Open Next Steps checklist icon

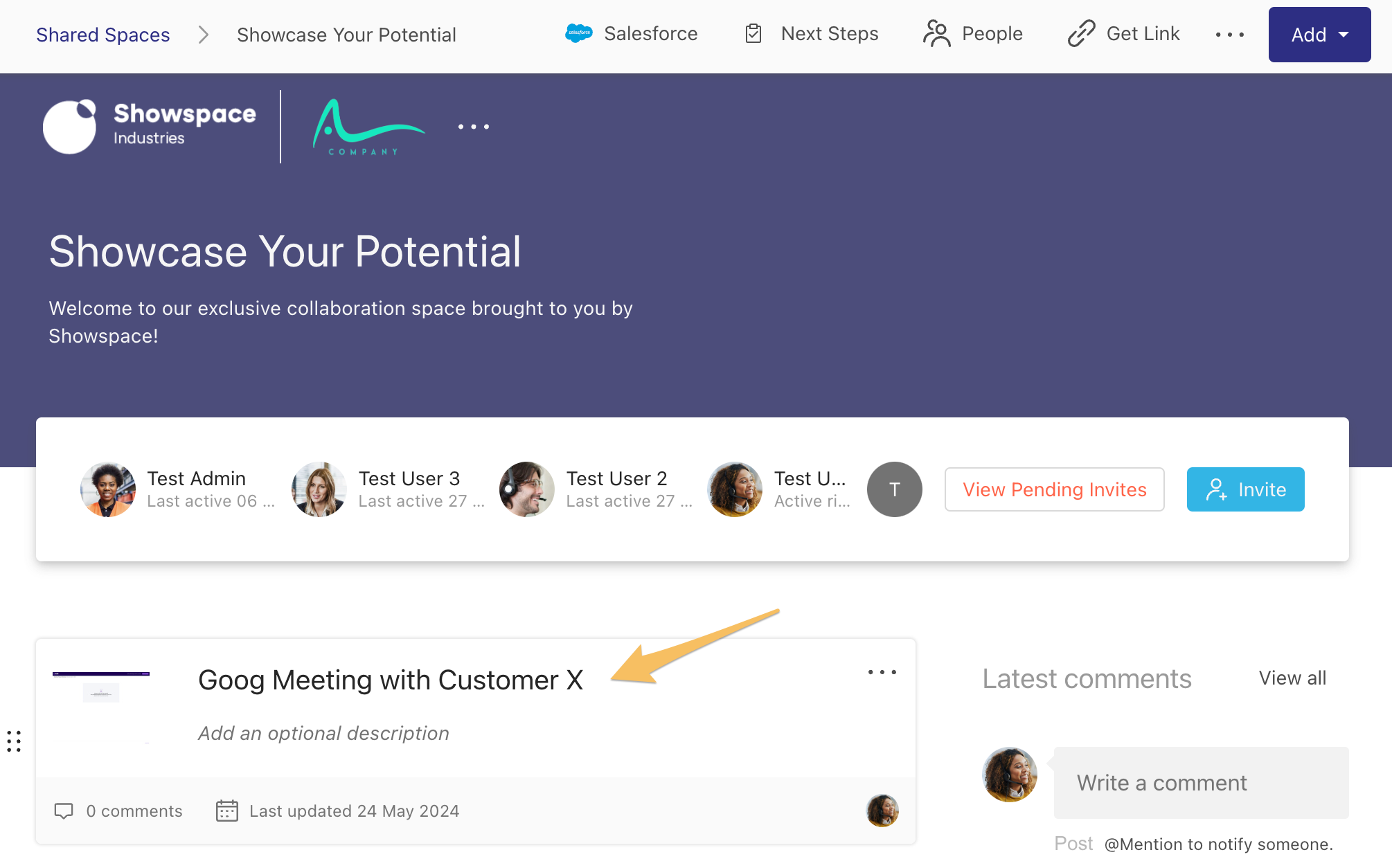[753, 33]
